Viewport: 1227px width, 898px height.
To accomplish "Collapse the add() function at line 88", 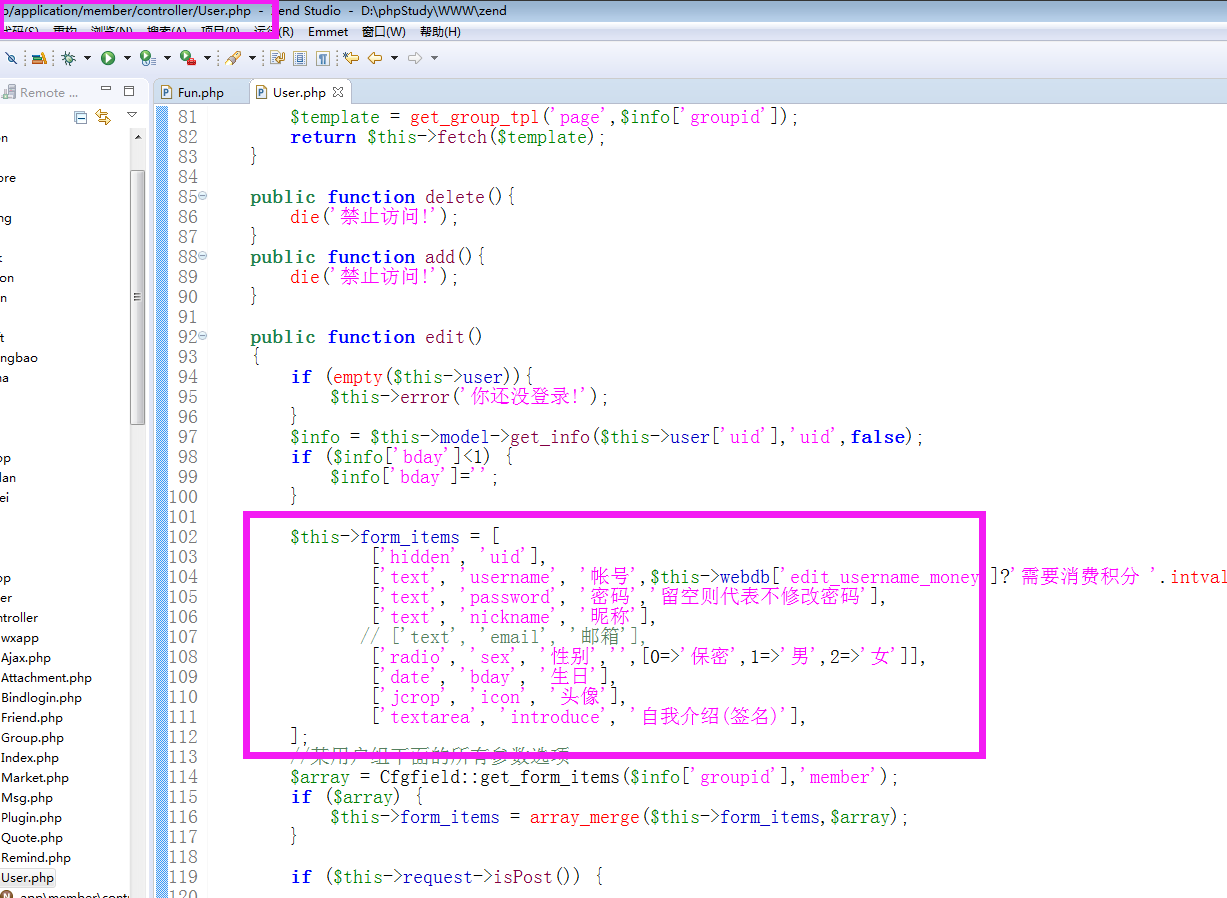I will point(203,256).
